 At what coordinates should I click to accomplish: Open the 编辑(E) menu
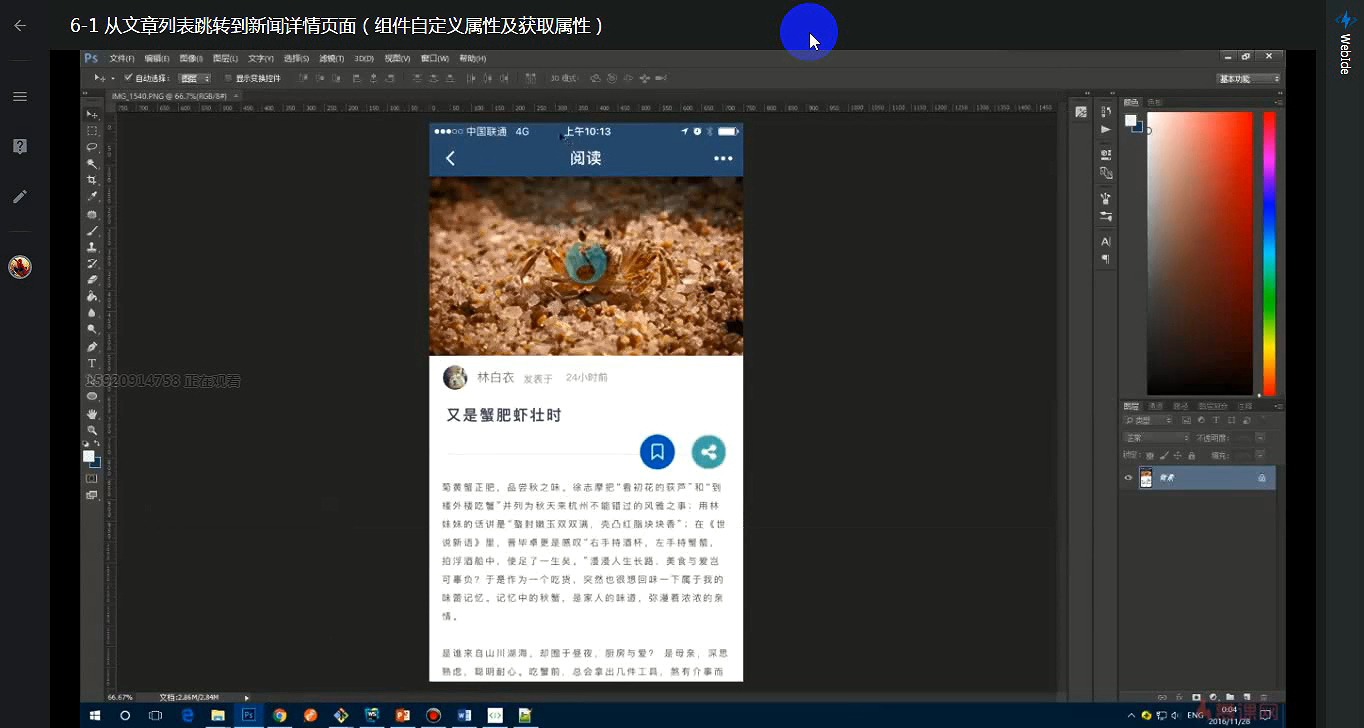156,58
